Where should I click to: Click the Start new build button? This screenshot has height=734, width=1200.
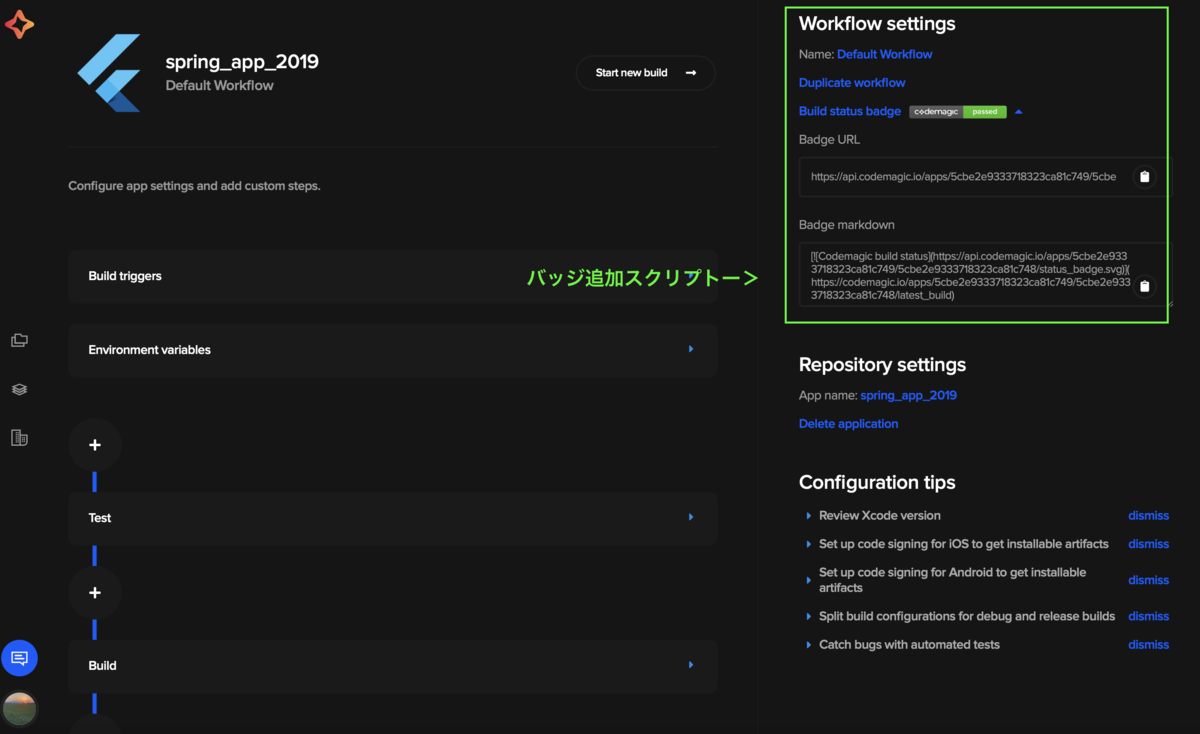tap(645, 72)
